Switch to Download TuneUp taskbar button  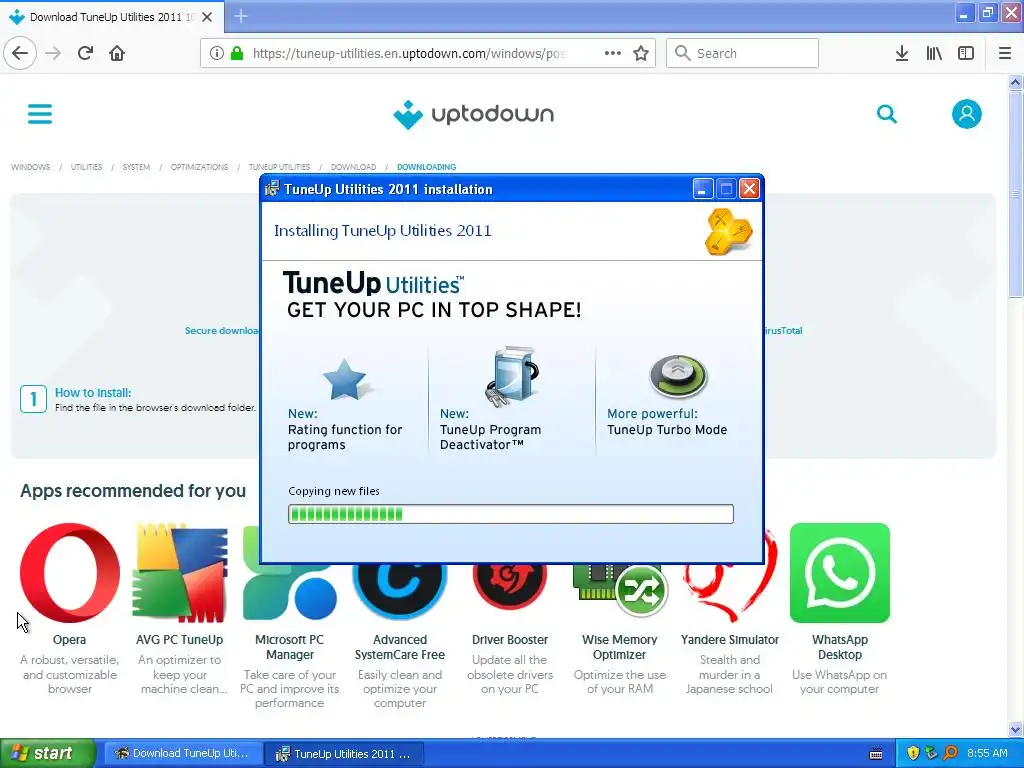tap(184, 753)
